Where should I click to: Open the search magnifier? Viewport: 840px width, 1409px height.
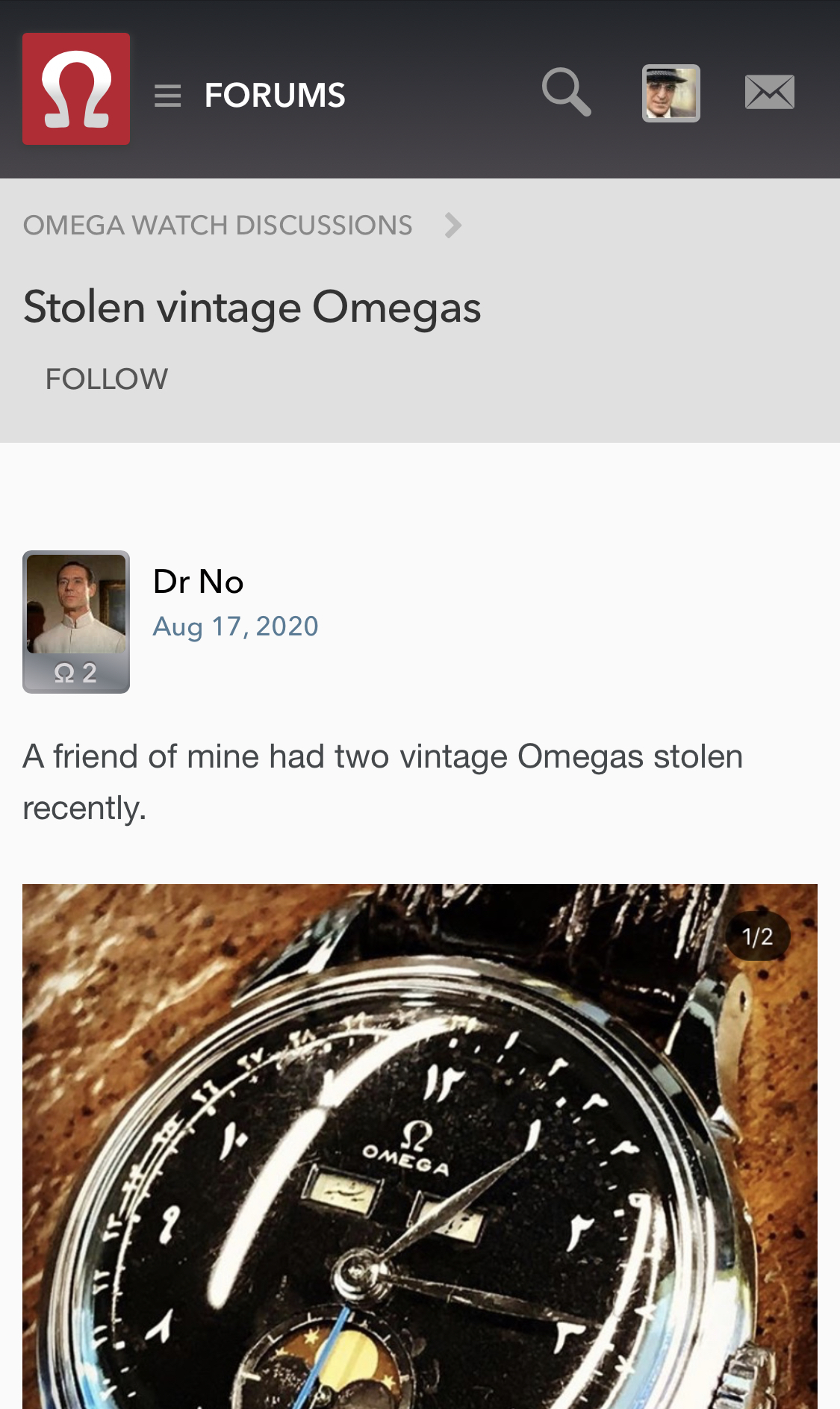pos(566,93)
